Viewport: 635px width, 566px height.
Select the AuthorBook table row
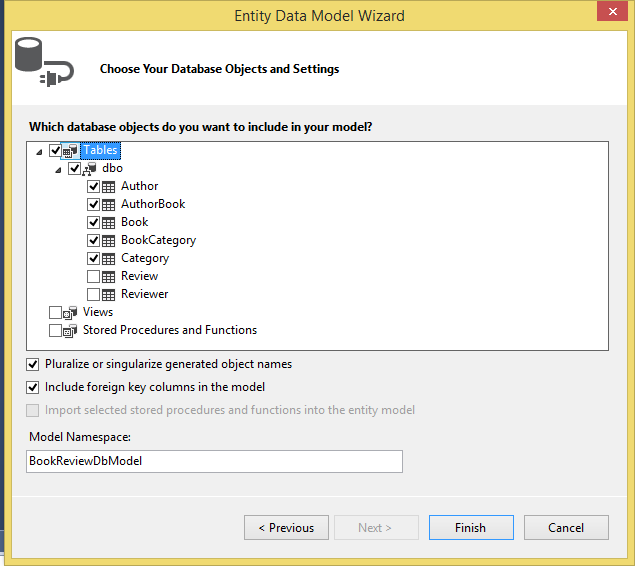[x=153, y=204]
